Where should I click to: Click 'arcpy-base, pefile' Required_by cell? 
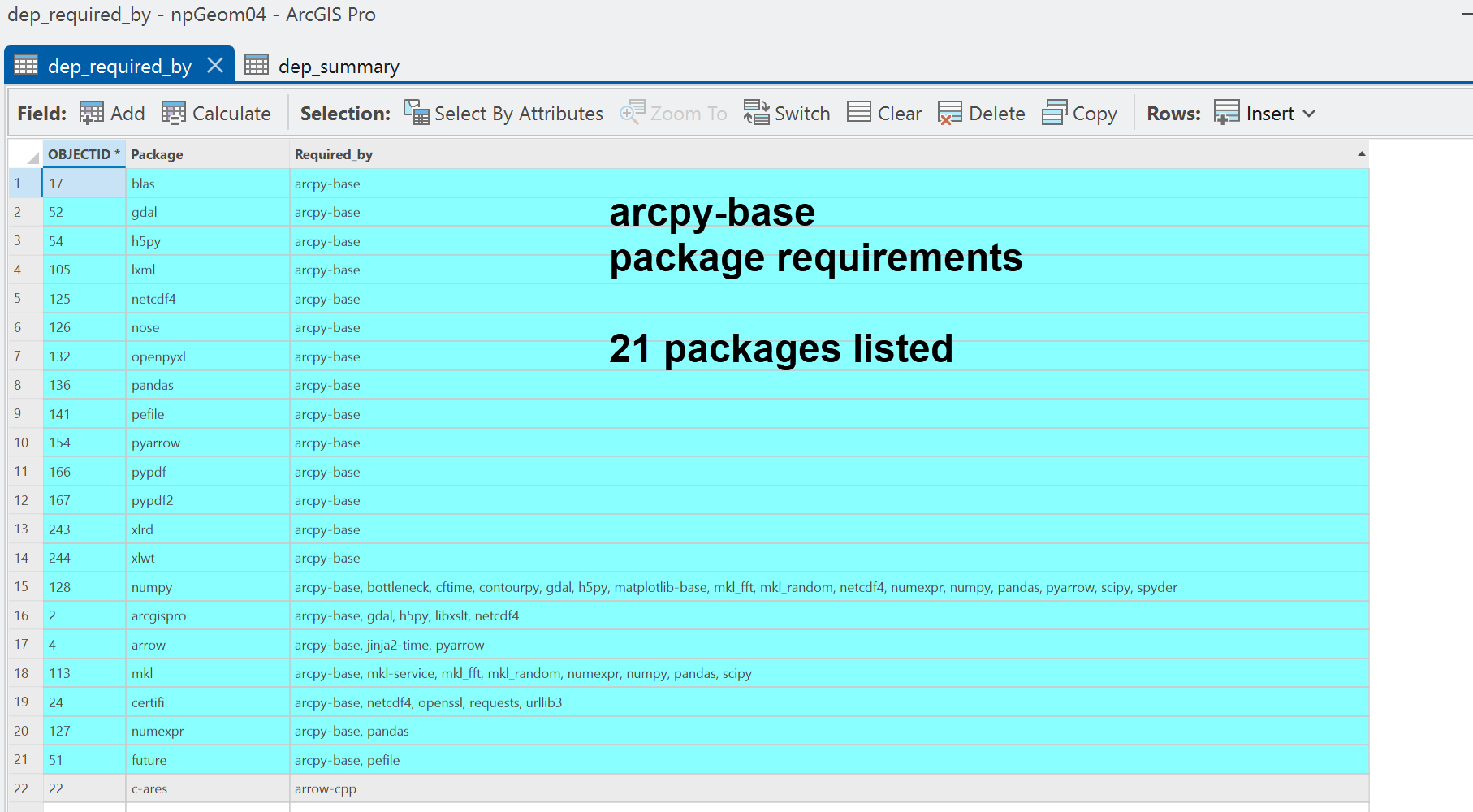tap(829, 760)
